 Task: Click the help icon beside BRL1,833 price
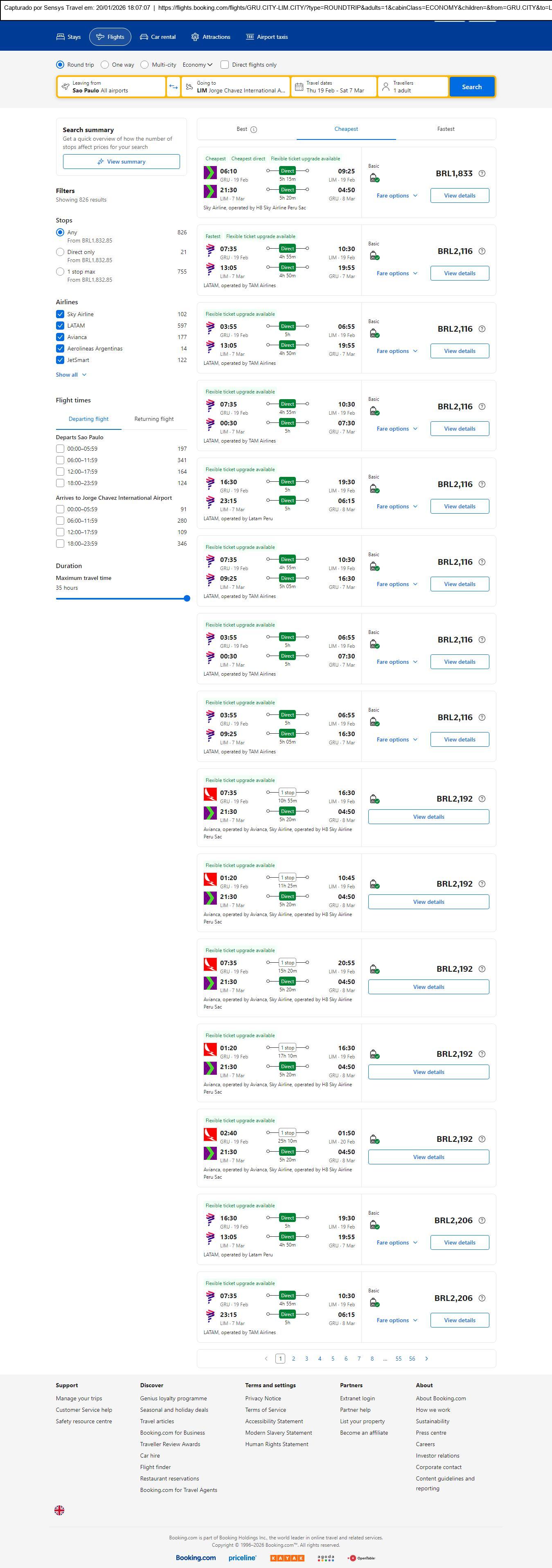tap(482, 173)
